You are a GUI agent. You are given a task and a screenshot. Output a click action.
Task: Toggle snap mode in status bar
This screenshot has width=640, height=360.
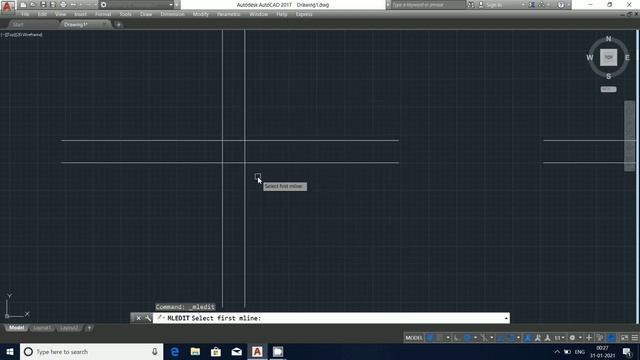point(440,338)
